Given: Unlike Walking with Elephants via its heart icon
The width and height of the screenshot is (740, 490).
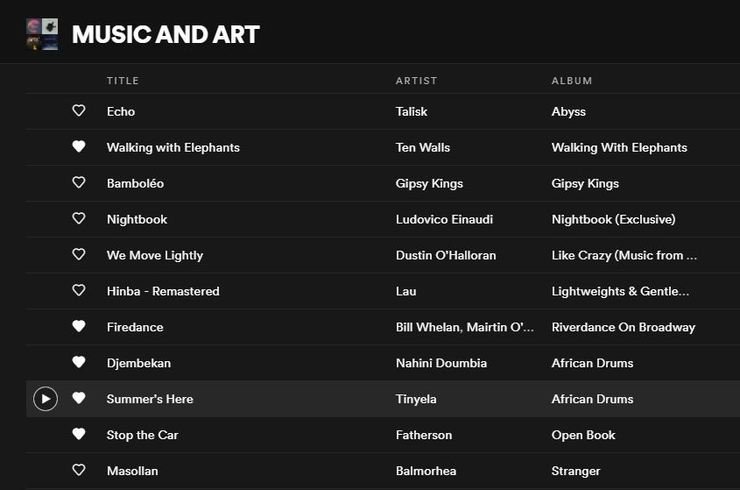Looking at the screenshot, I should (79, 146).
